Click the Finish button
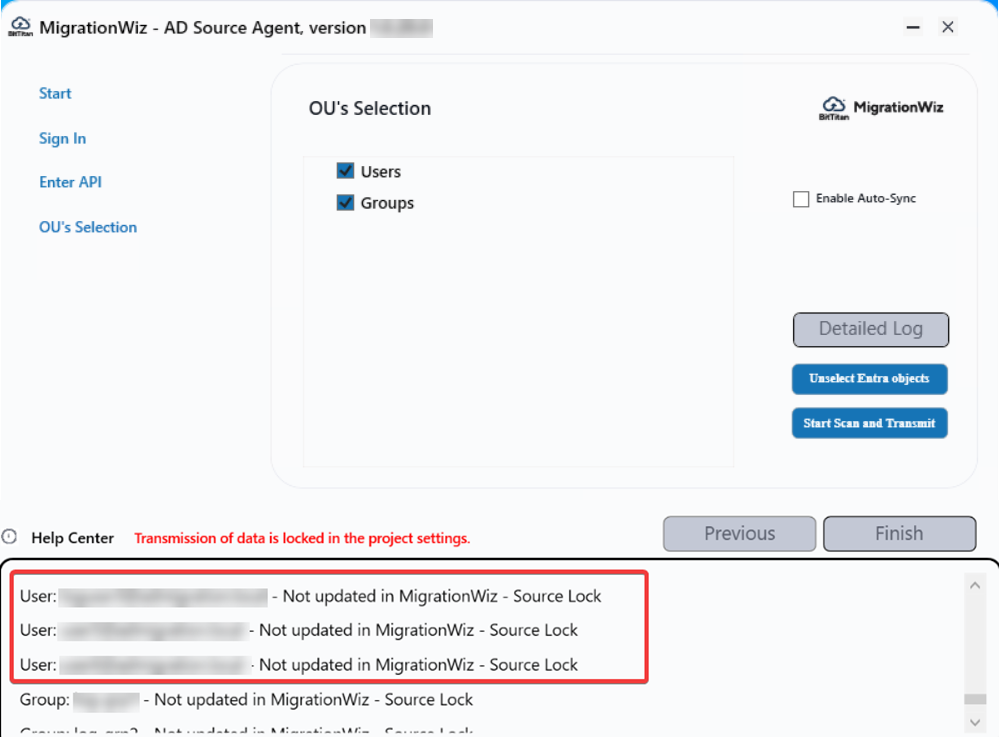Image resolution: width=999 pixels, height=738 pixels. [x=898, y=534]
